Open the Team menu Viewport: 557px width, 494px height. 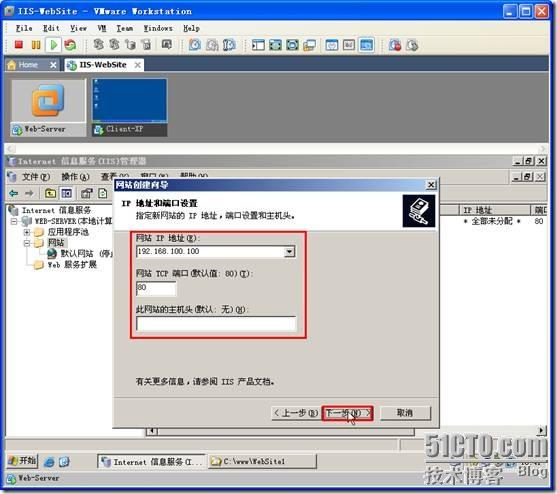125,28
